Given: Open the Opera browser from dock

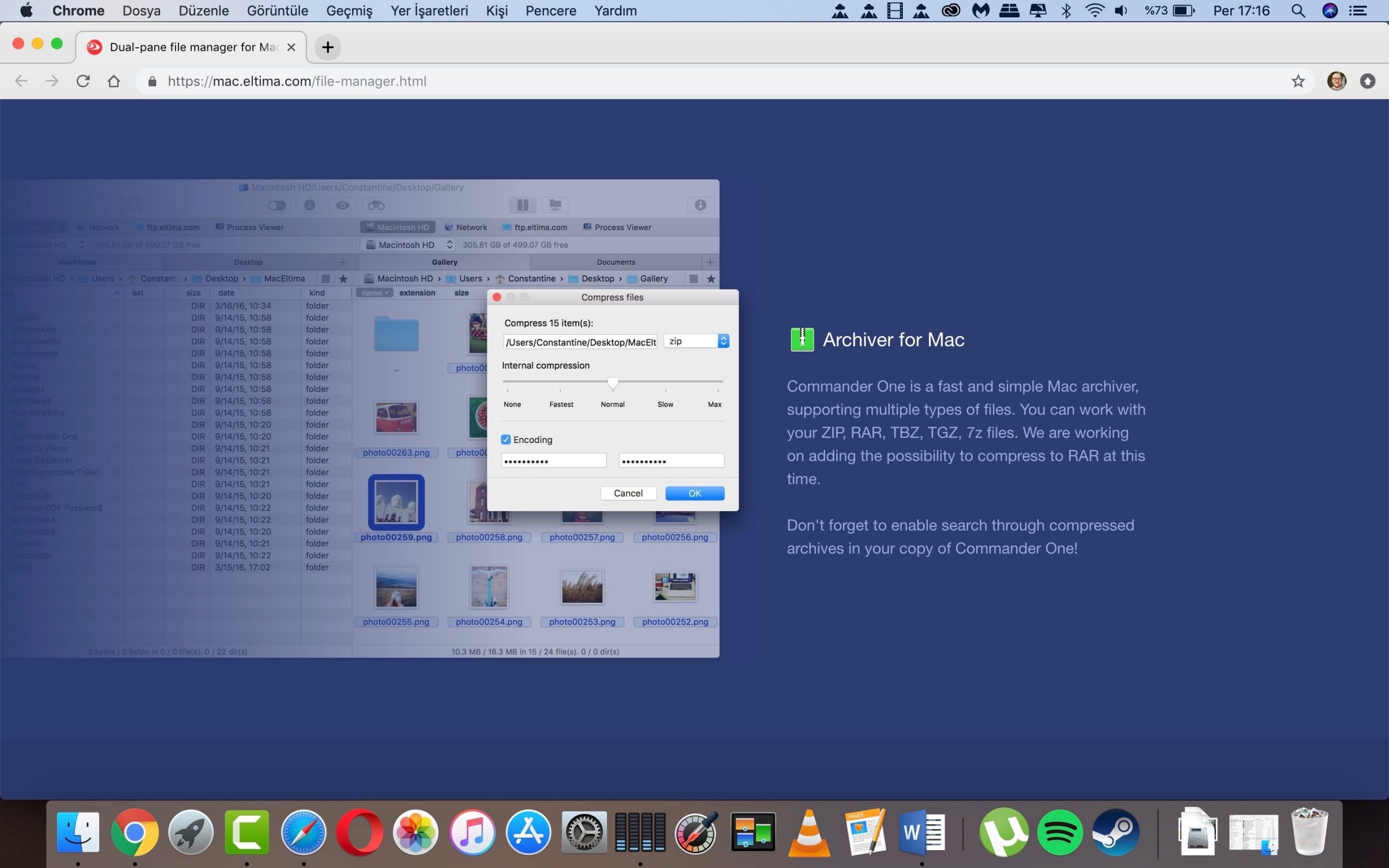Looking at the screenshot, I should tap(360, 832).
